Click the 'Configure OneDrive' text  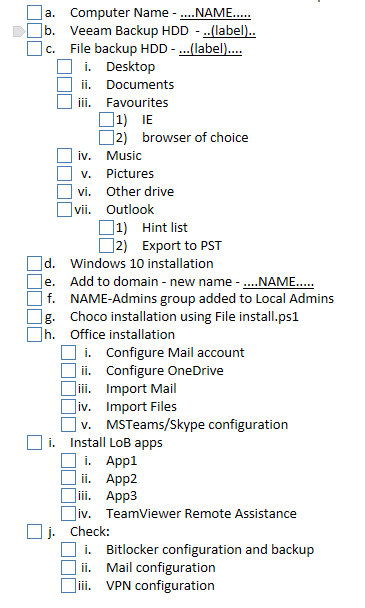click(x=164, y=371)
